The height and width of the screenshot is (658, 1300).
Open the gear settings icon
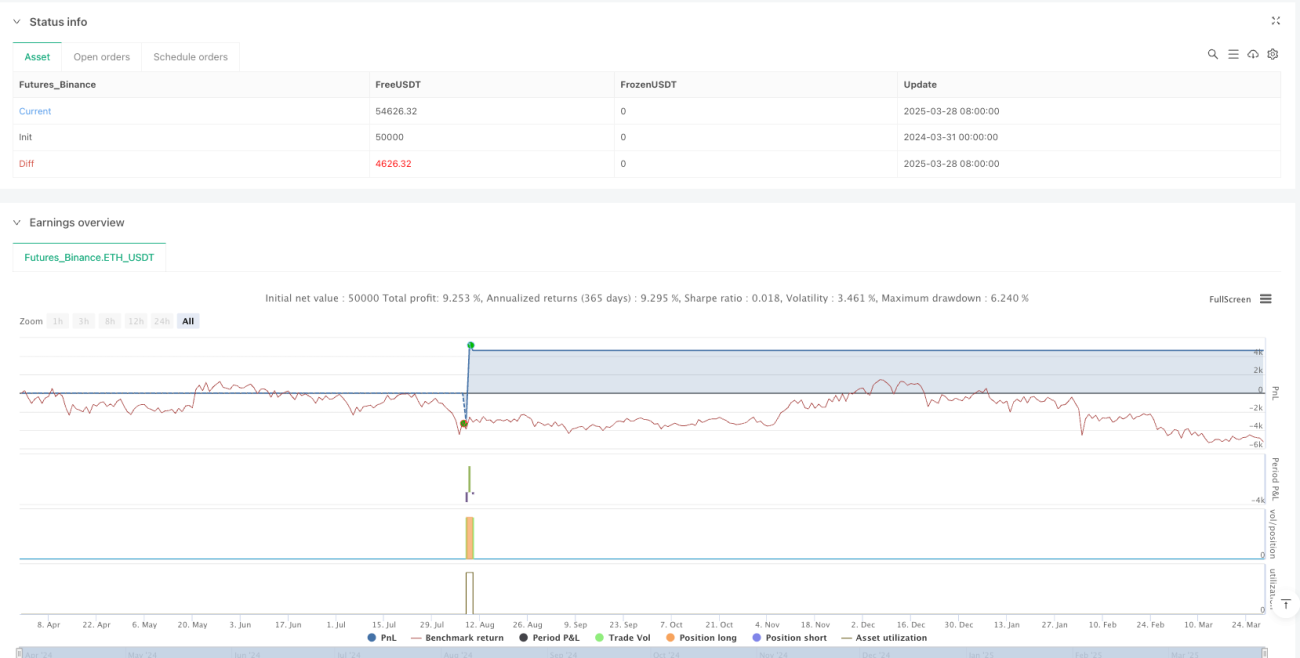pos(1273,54)
